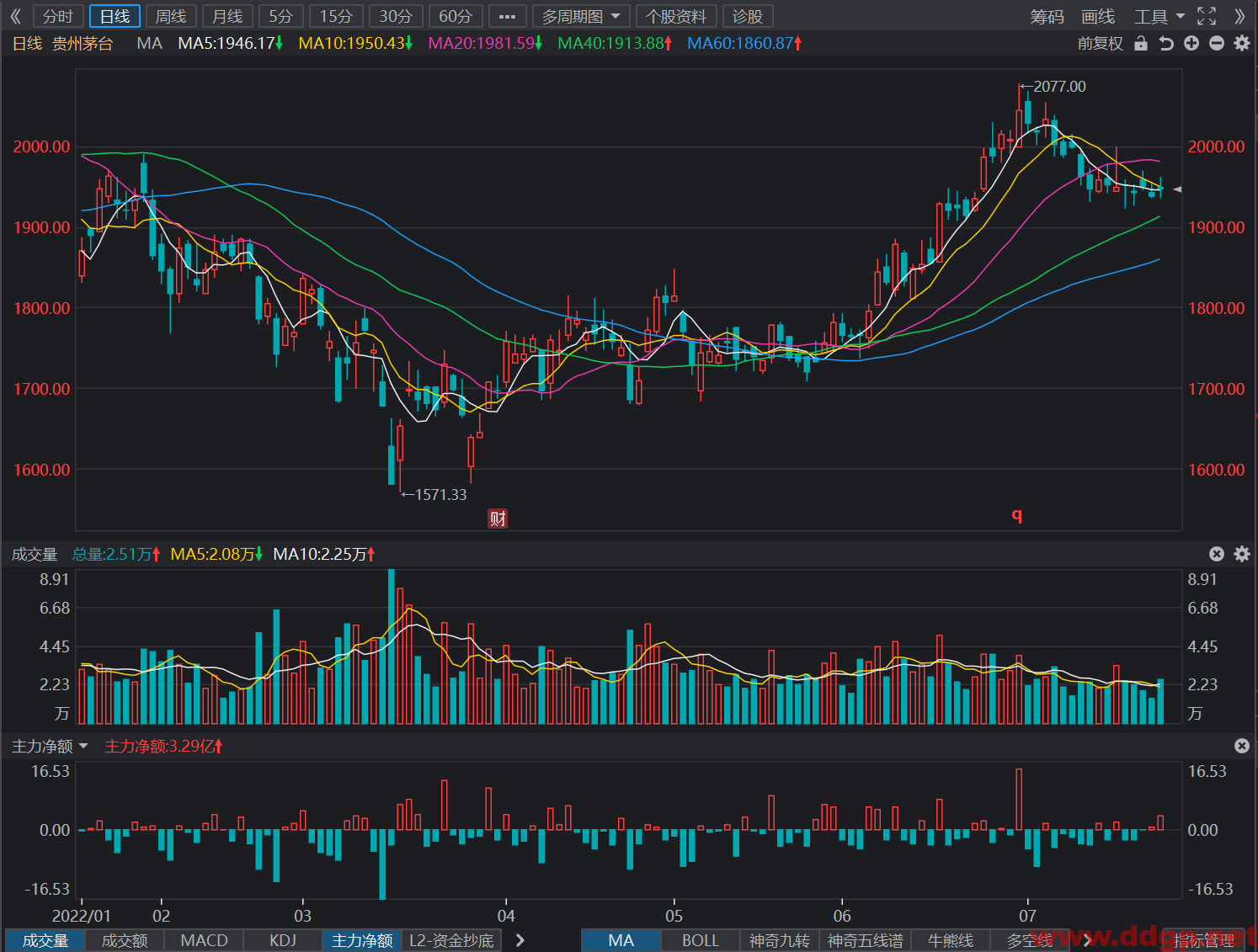Toggle 前复权 price adjustment mode
This screenshot has width=1258, height=952.
(x=1101, y=43)
